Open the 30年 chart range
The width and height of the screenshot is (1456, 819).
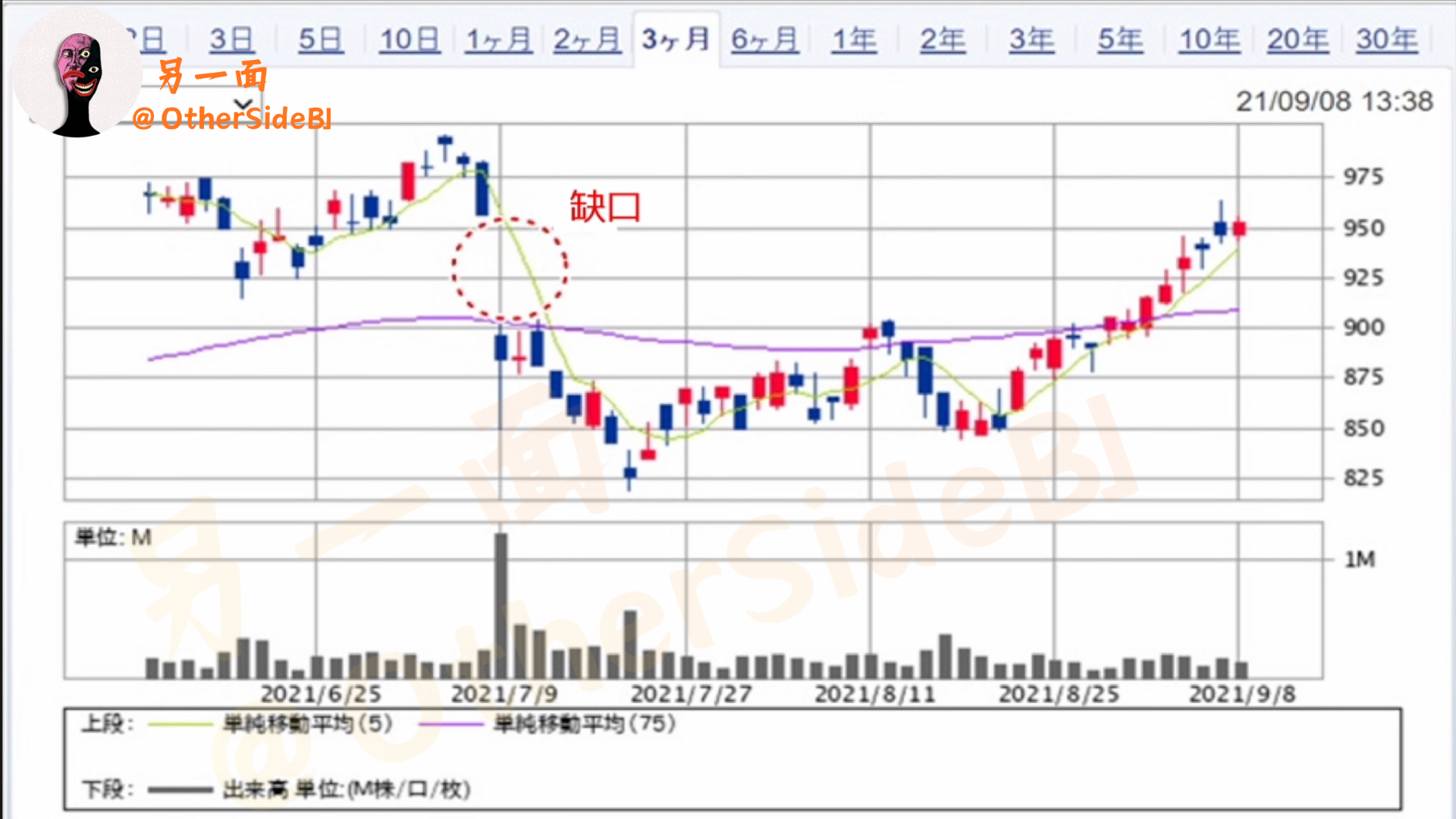point(1386,39)
